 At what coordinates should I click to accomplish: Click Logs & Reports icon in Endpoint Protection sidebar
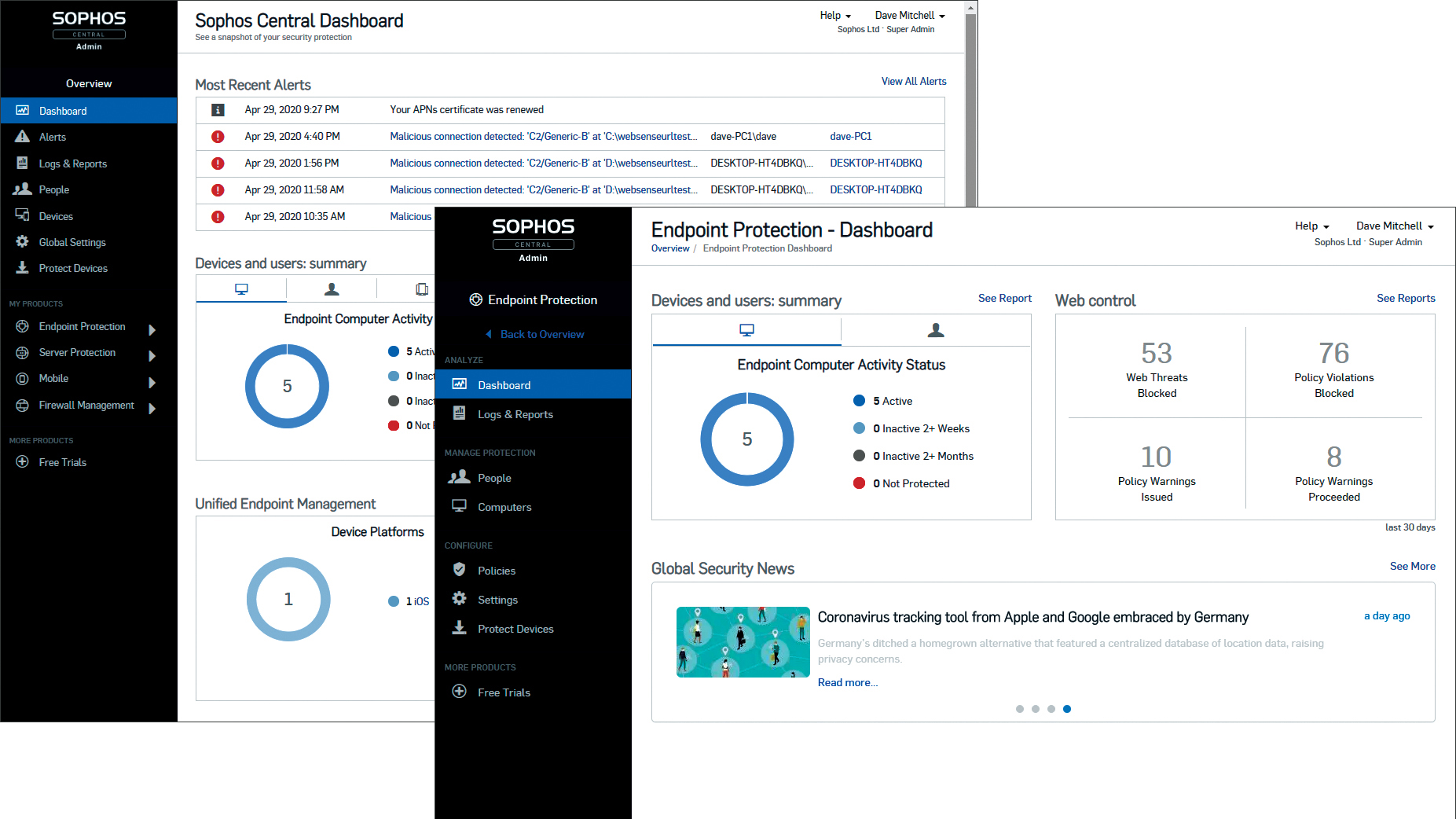pos(460,413)
